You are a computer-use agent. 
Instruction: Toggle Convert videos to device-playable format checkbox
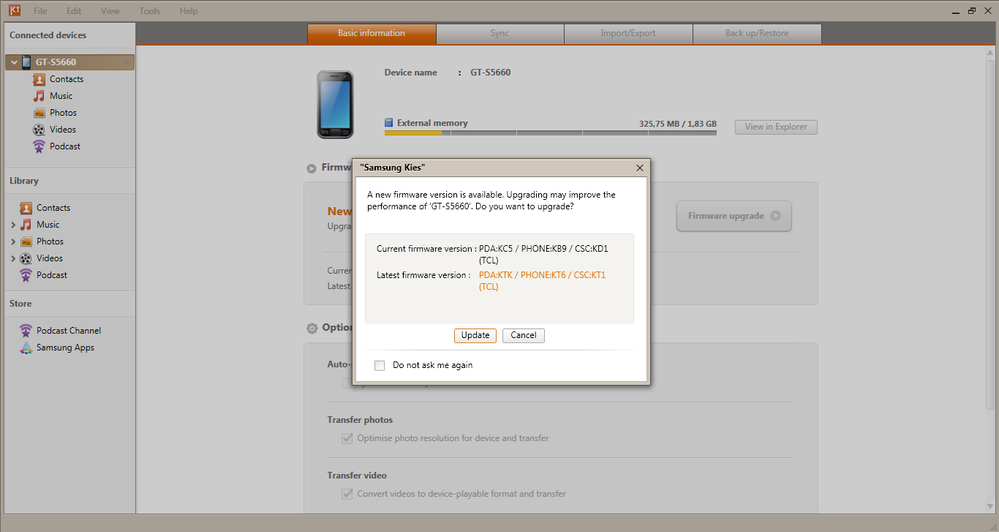click(x=347, y=494)
